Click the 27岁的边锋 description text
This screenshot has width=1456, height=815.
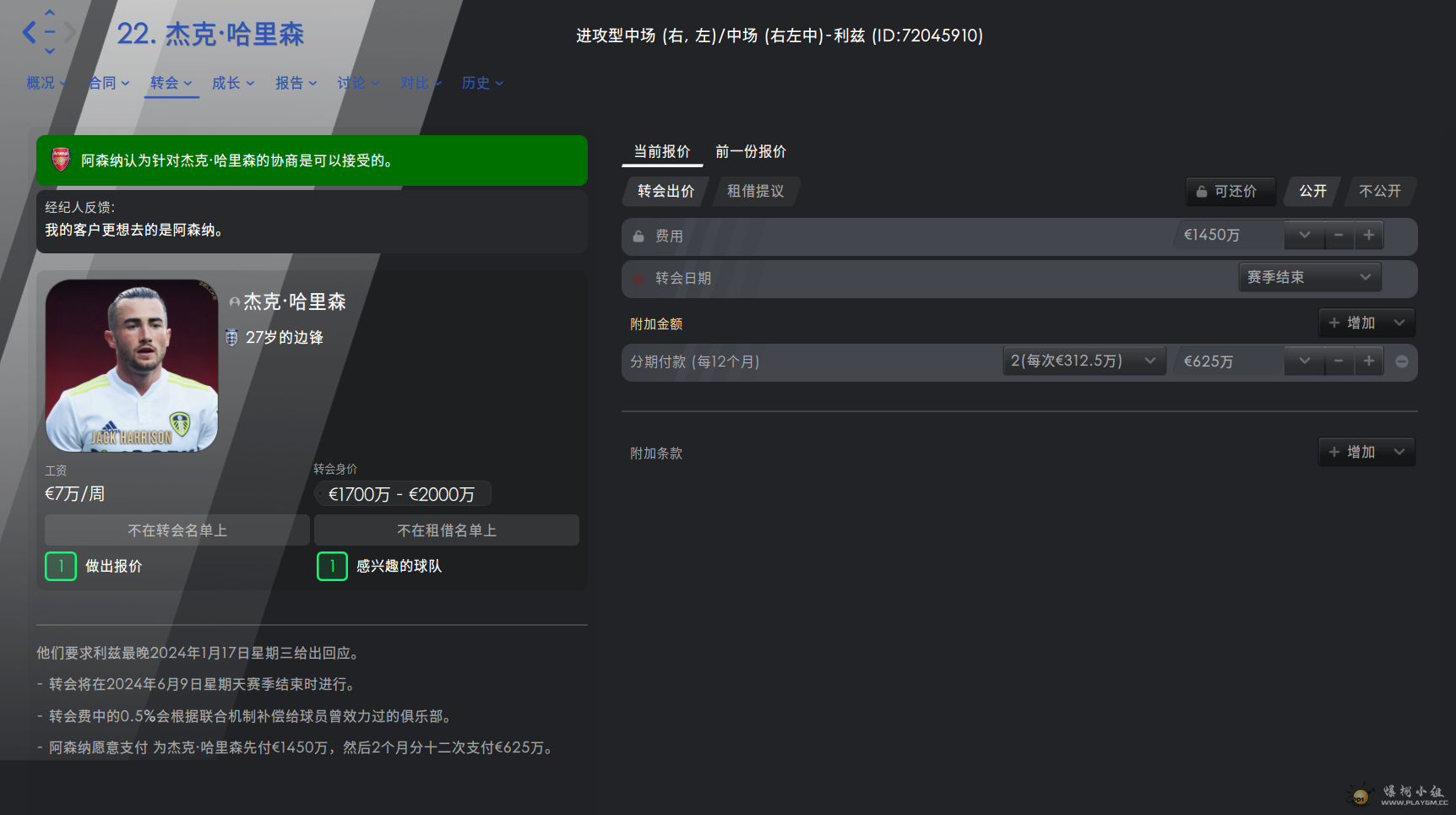click(x=285, y=338)
